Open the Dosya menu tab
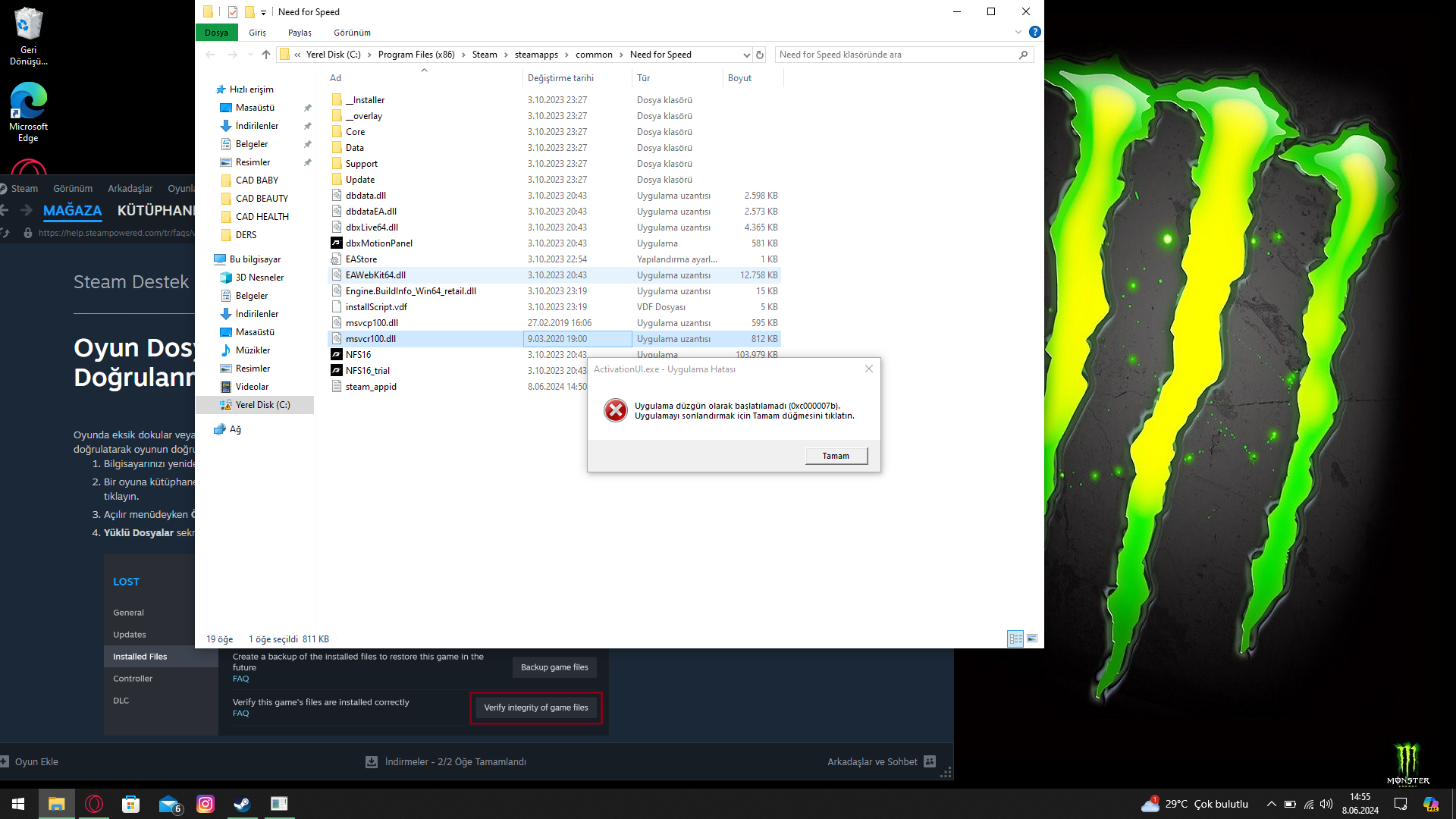 click(x=216, y=33)
